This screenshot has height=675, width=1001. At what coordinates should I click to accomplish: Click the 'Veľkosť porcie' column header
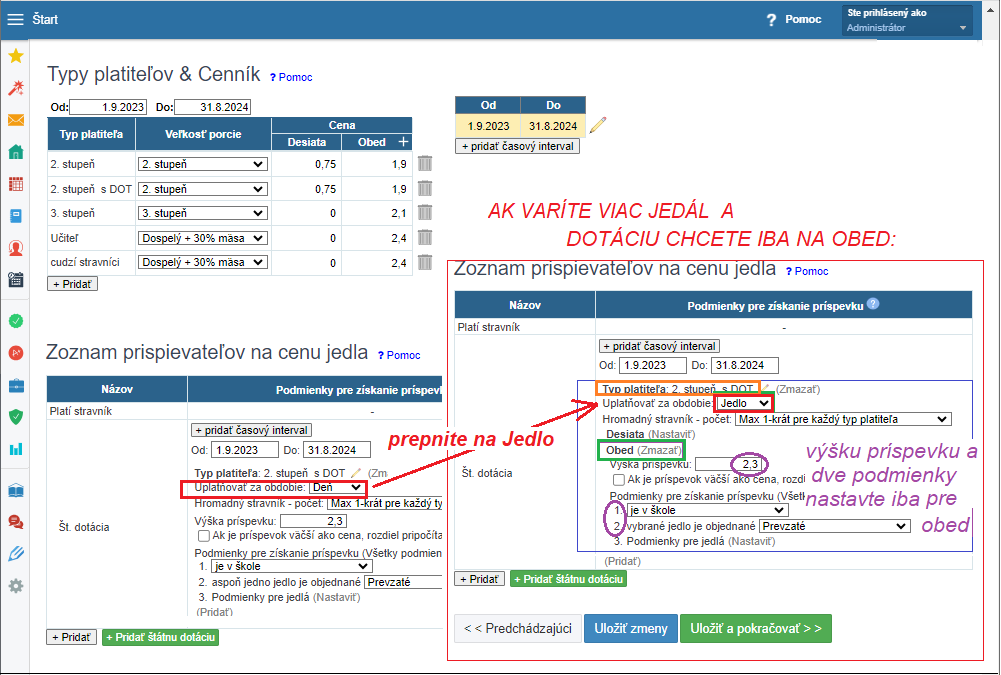point(203,134)
